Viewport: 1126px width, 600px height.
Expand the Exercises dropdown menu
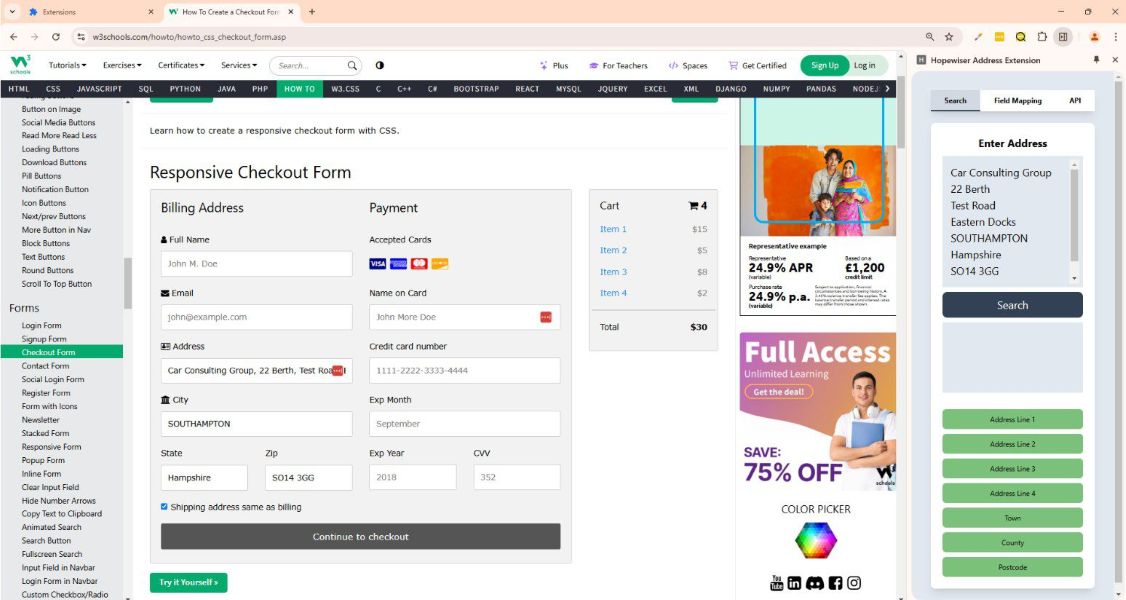pos(124,65)
